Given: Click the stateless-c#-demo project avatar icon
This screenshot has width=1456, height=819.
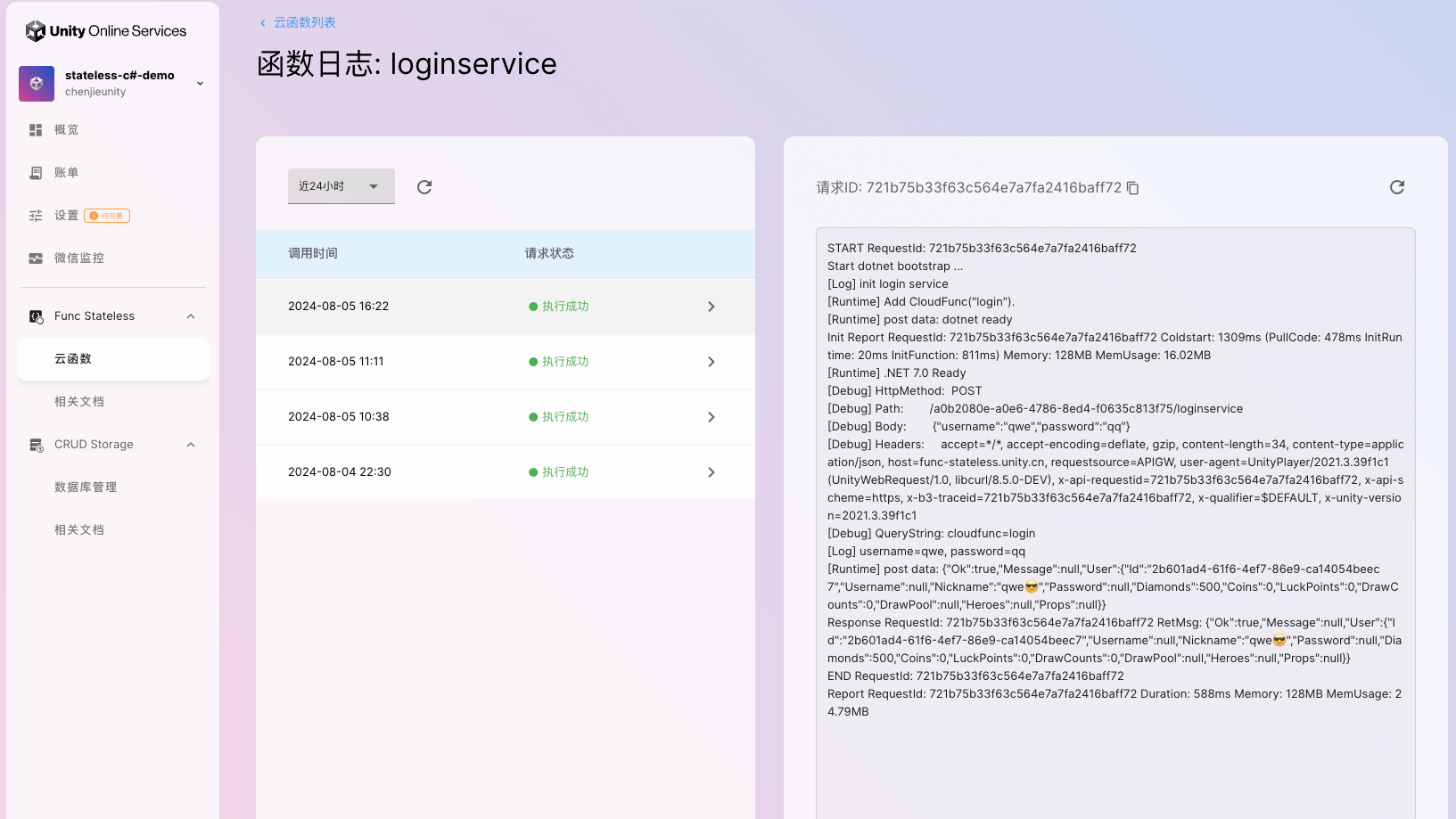Looking at the screenshot, I should [x=37, y=84].
